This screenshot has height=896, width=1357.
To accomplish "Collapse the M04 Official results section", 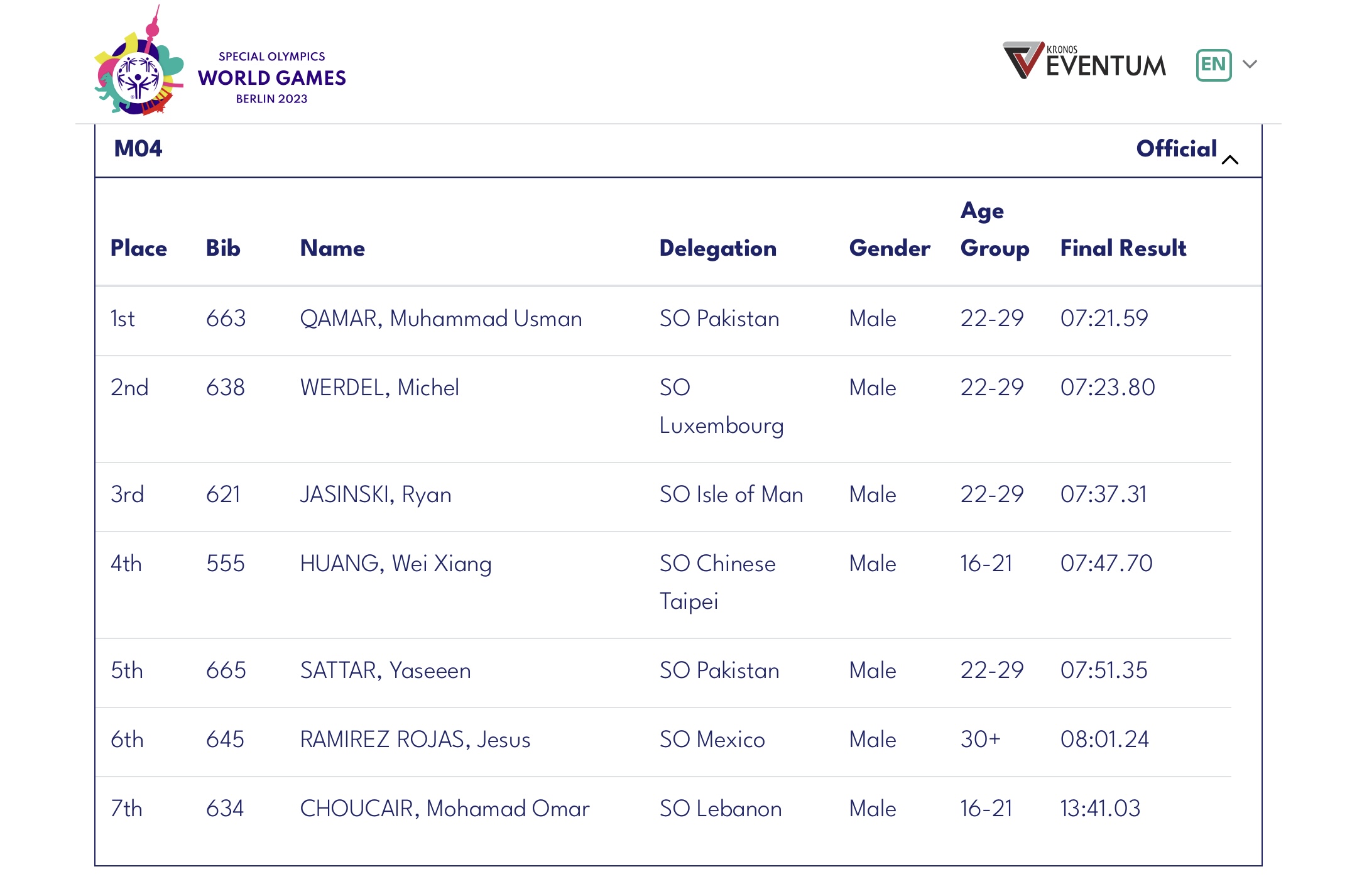I will (1229, 160).
